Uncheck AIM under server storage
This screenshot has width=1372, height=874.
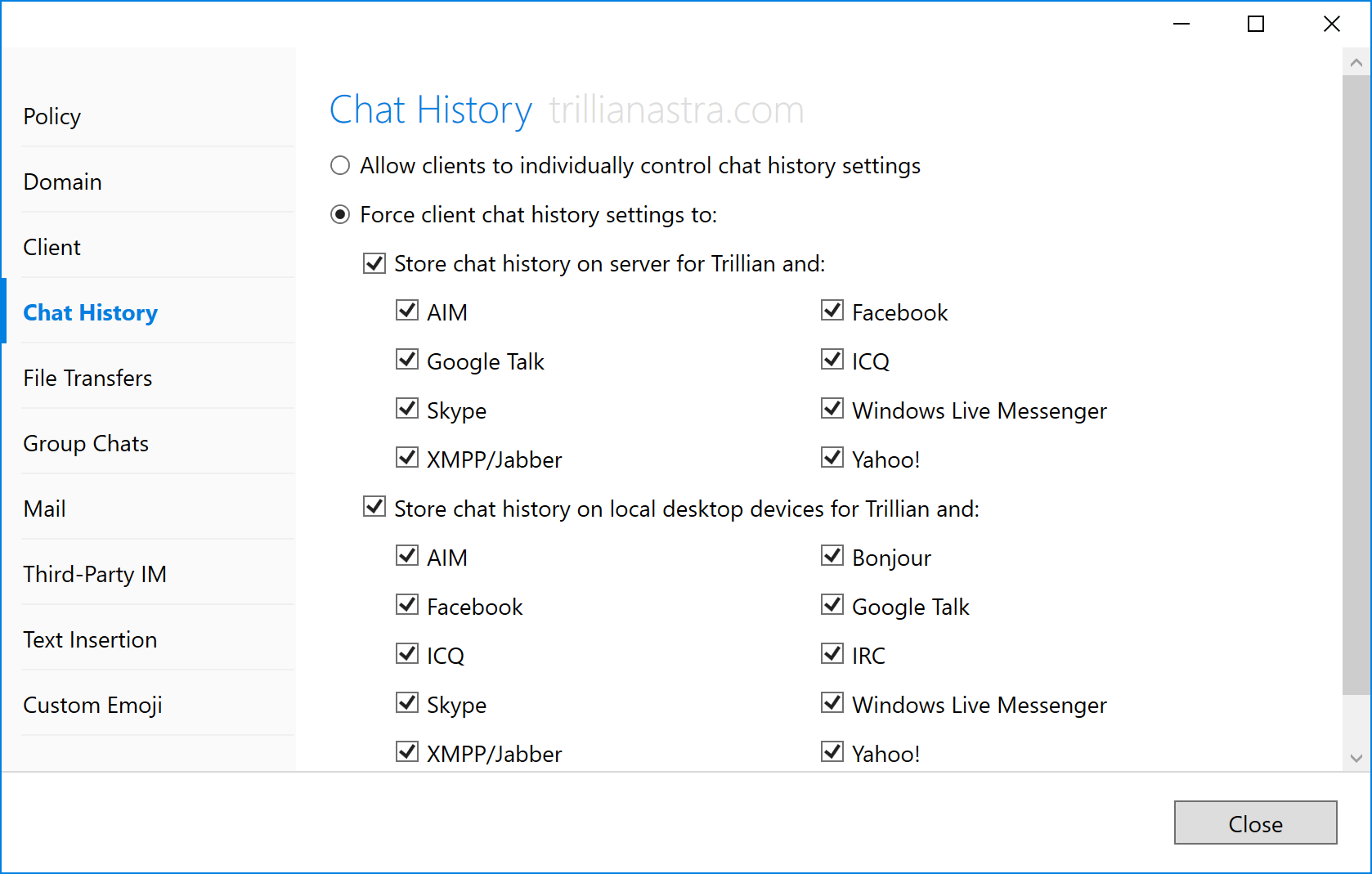coord(407,311)
